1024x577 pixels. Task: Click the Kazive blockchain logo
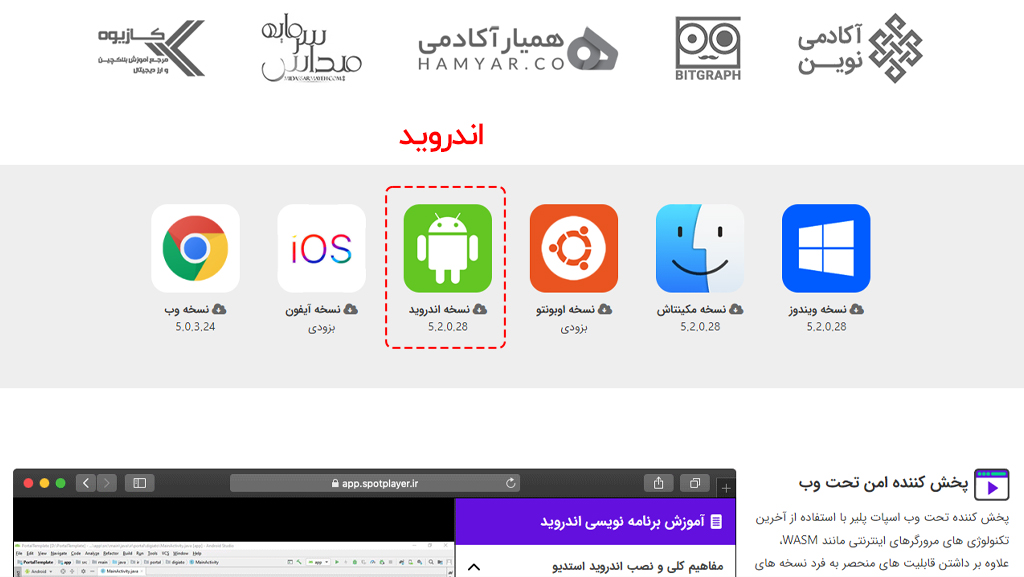152,48
